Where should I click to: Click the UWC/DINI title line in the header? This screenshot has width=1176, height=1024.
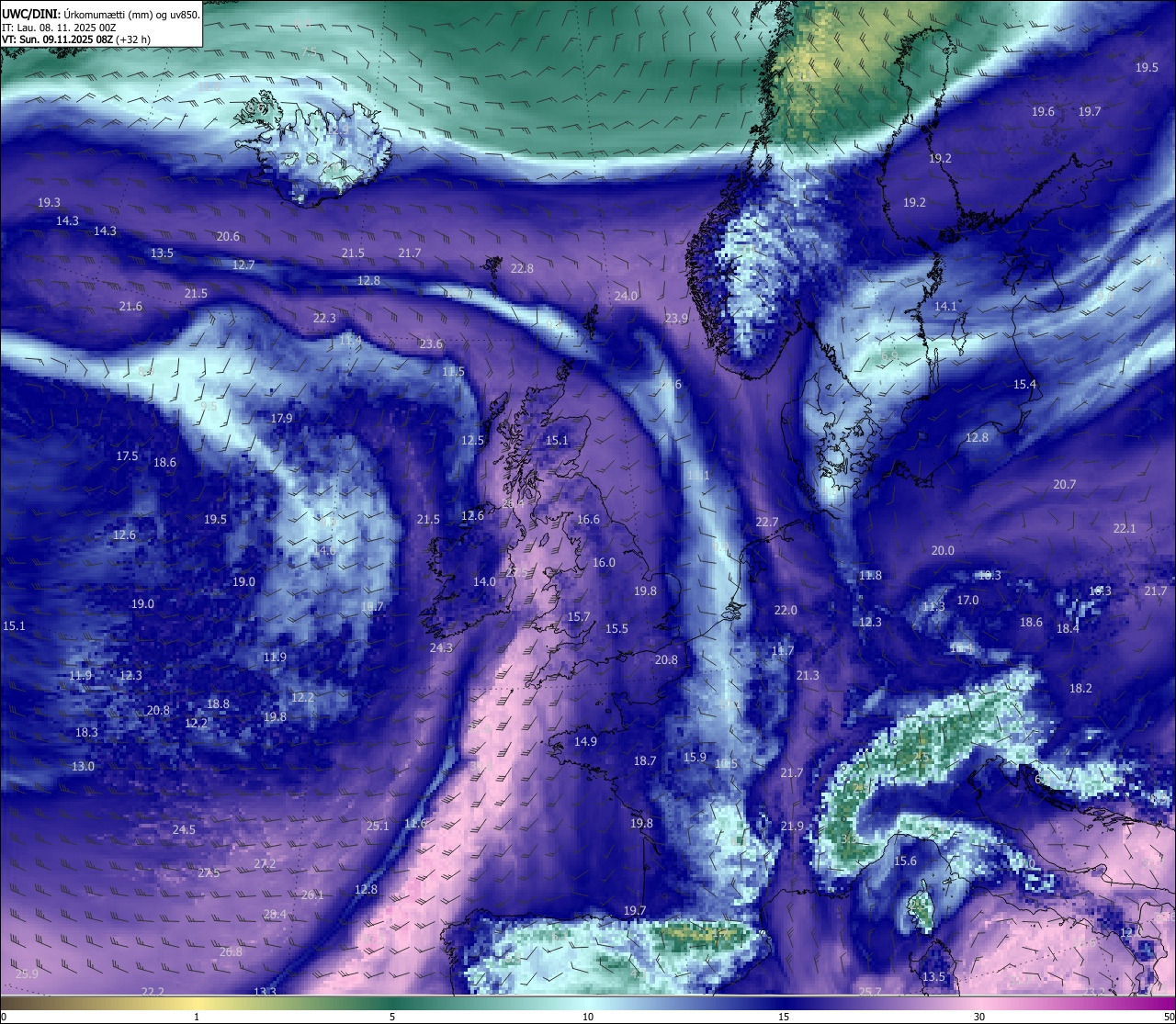(100, 15)
